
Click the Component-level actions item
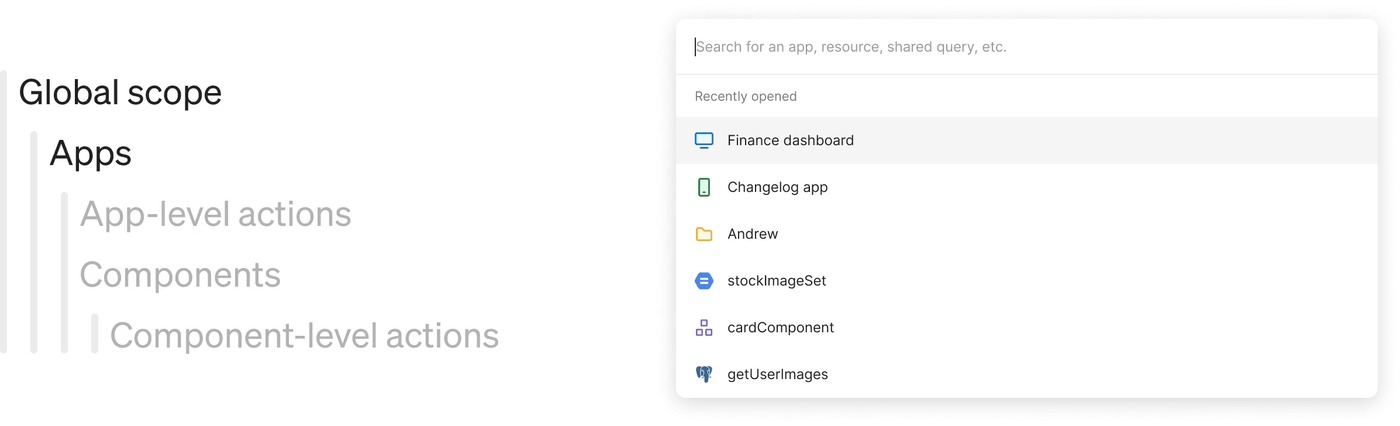click(304, 336)
